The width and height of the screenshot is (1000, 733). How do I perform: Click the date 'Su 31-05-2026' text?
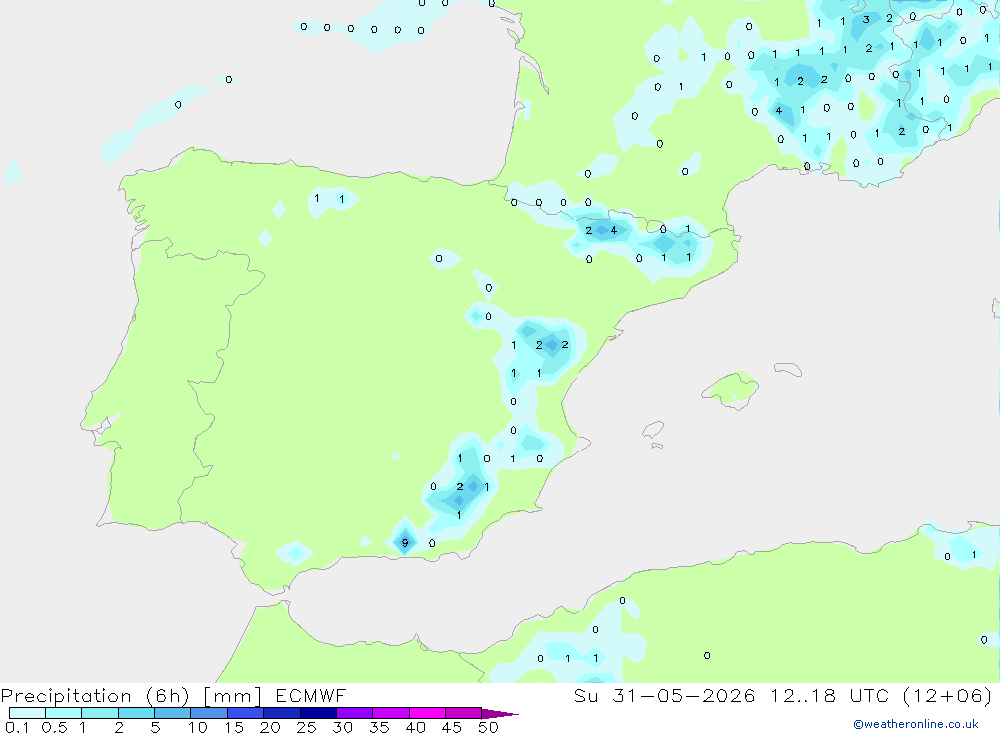(x=665, y=696)
